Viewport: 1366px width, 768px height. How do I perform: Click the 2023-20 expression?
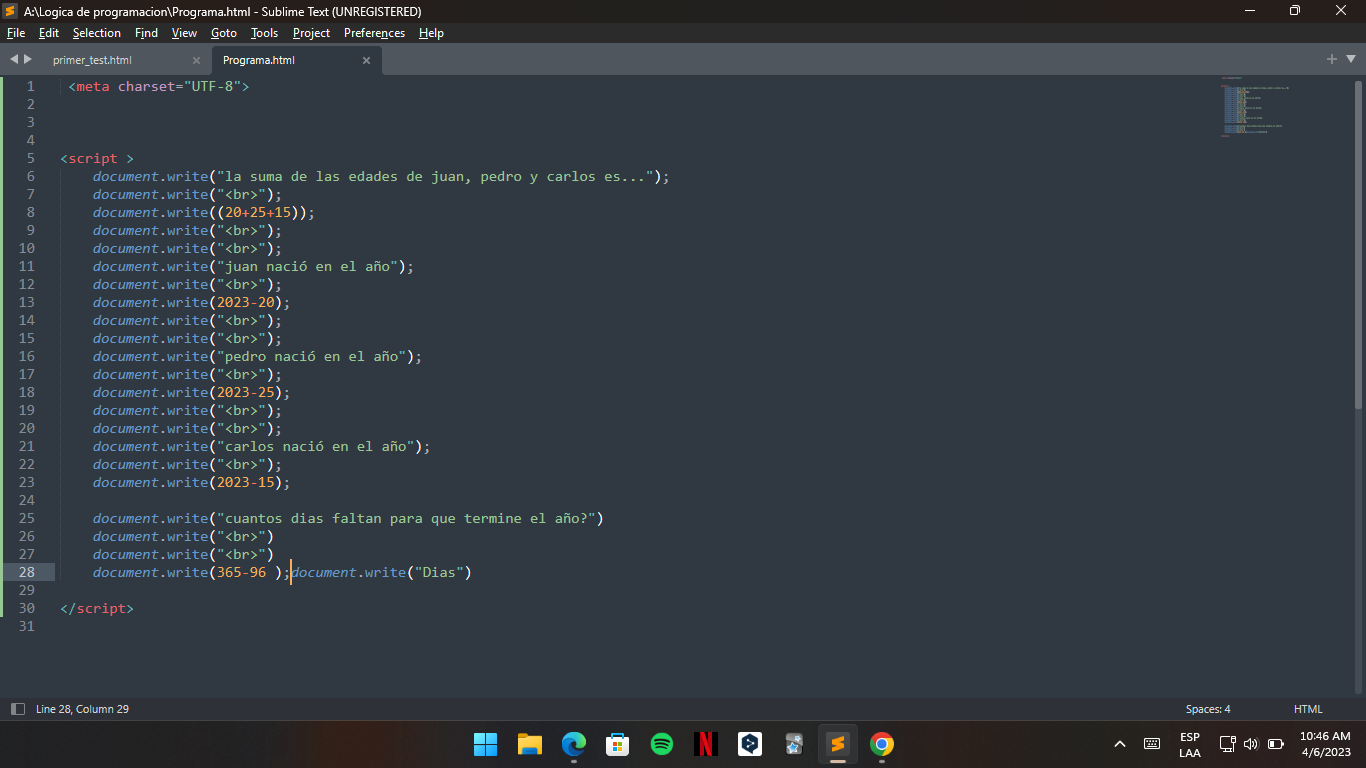pyautogui.click(x=245, y=302)
